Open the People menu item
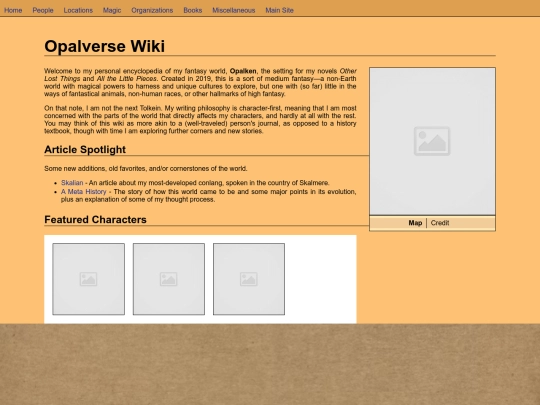The image size is (540, 405). 43,10
